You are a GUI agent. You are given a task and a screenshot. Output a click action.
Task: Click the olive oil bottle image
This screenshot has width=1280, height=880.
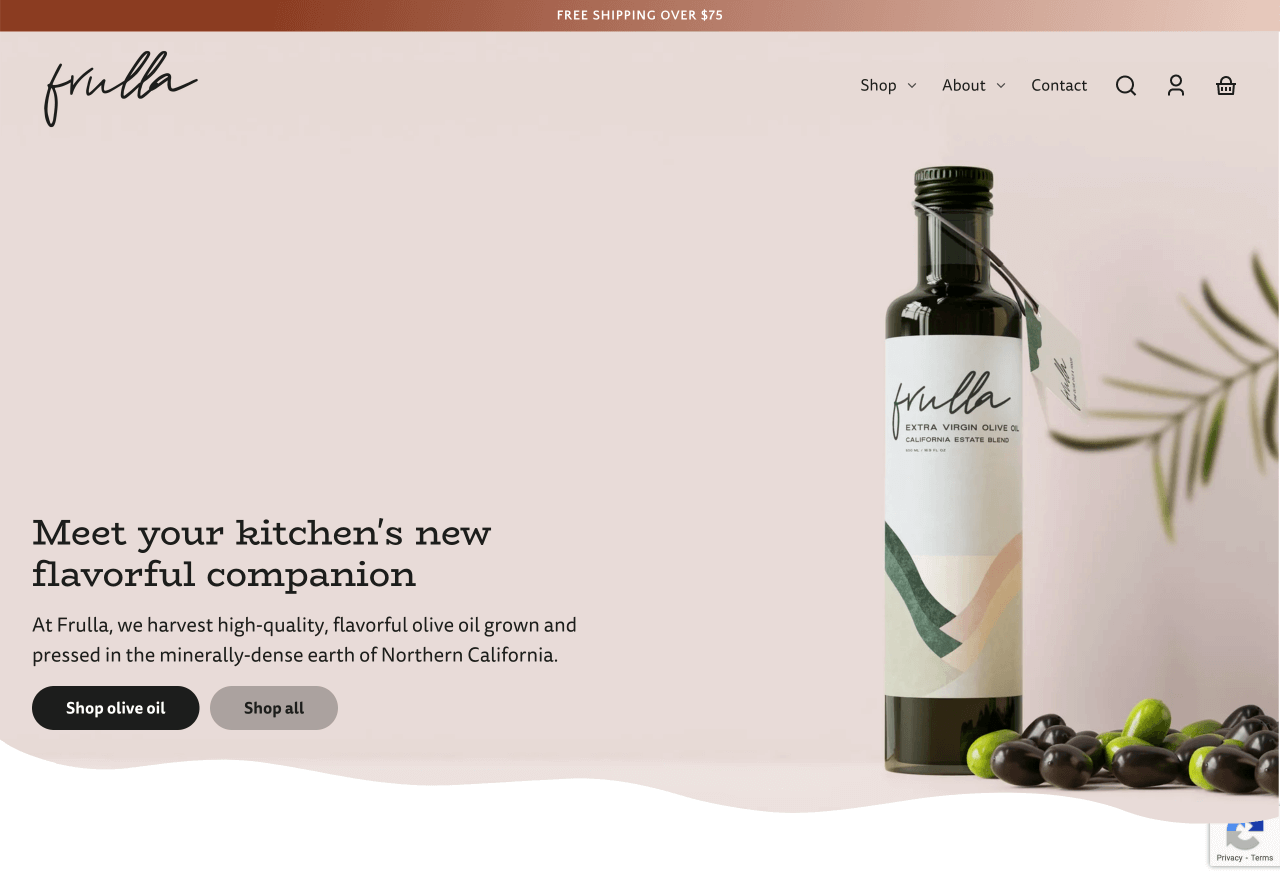954,470
